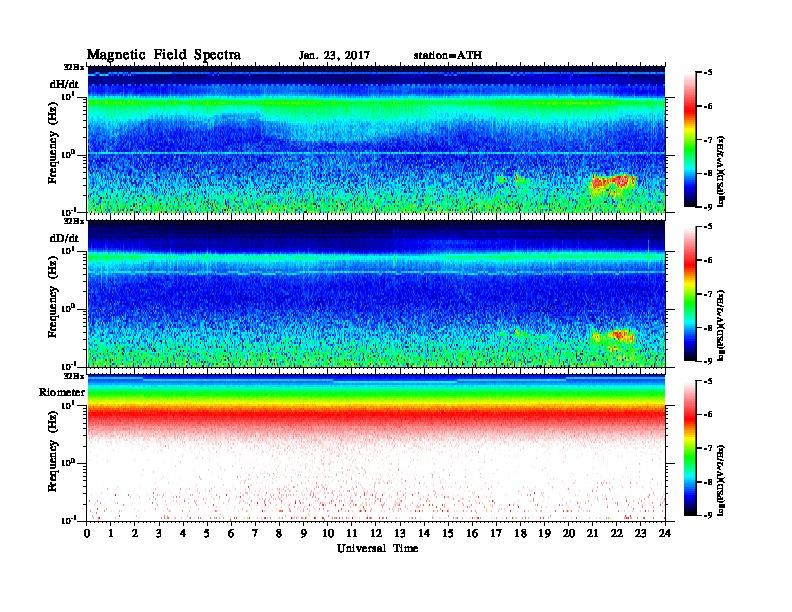
Task: Click the dD/dt panel color bar
Action: [x=690, y=294]
